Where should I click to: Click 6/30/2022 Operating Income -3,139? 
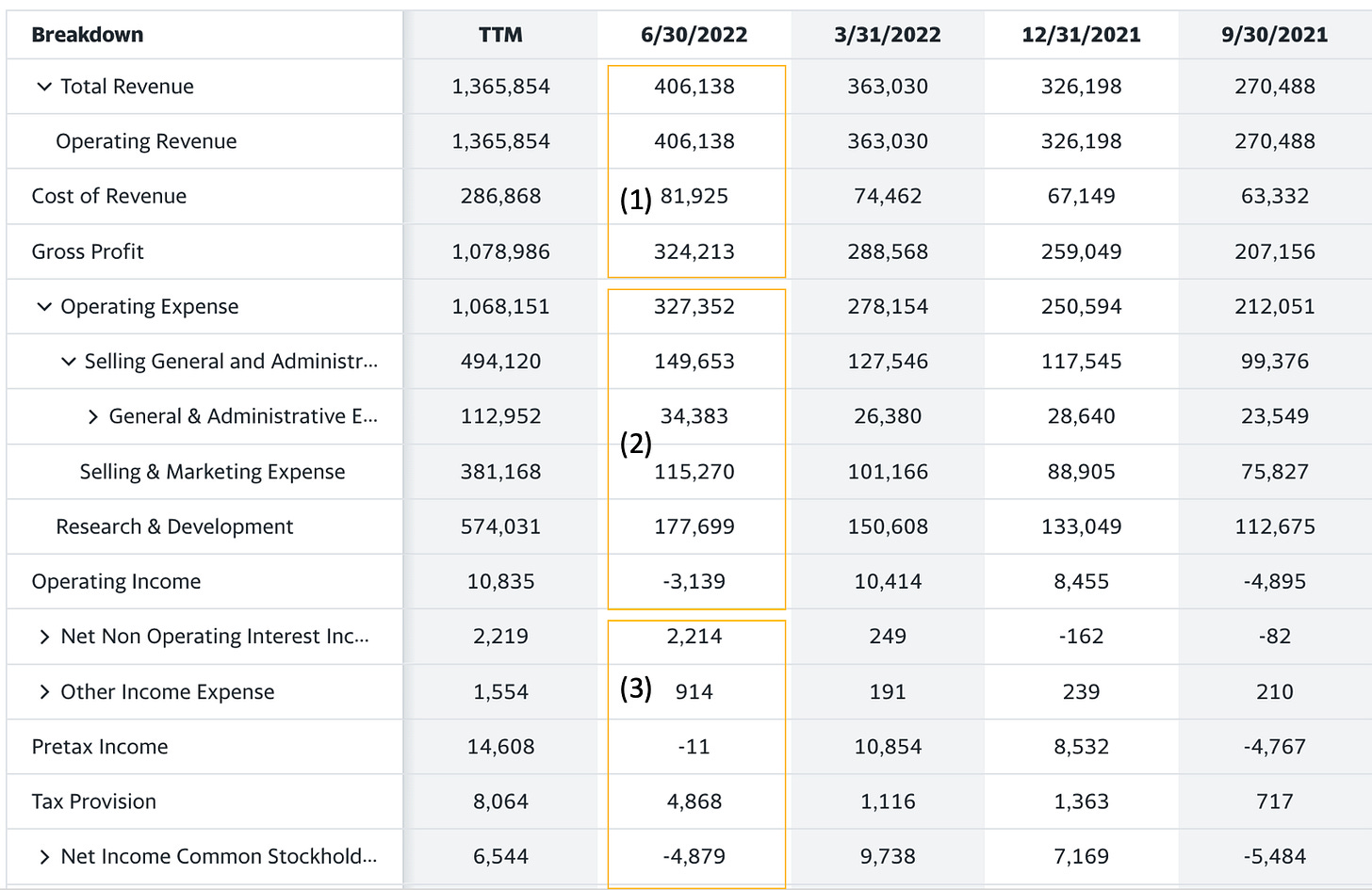pyautogui.click(x=694, y=582)
